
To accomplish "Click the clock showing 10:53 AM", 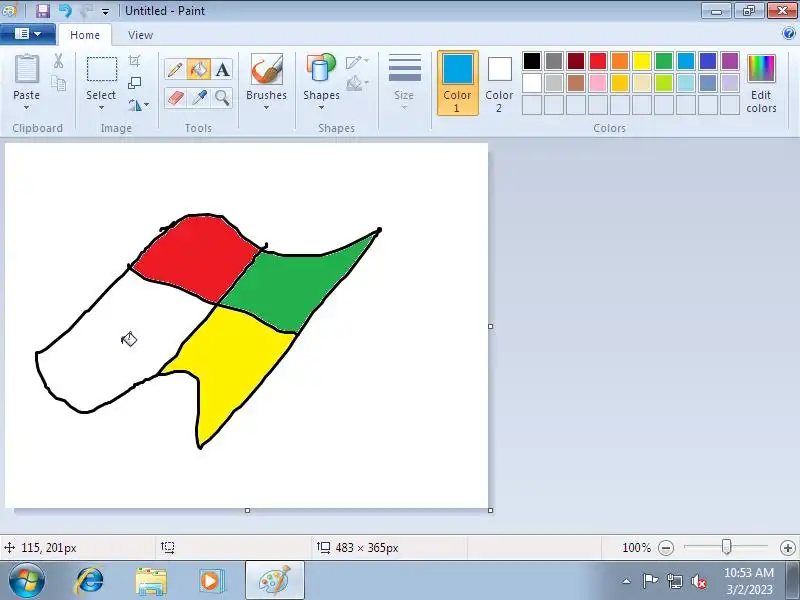I will point(748,572).
